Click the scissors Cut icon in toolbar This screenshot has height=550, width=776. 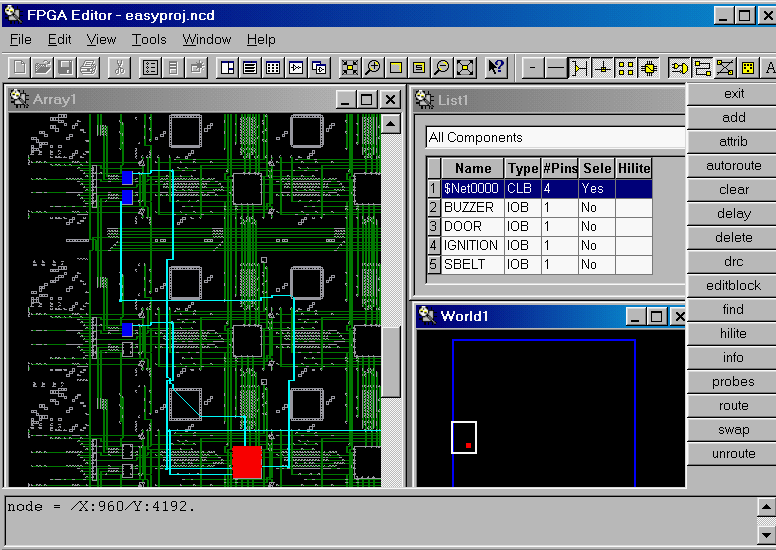tap(118, 68)
